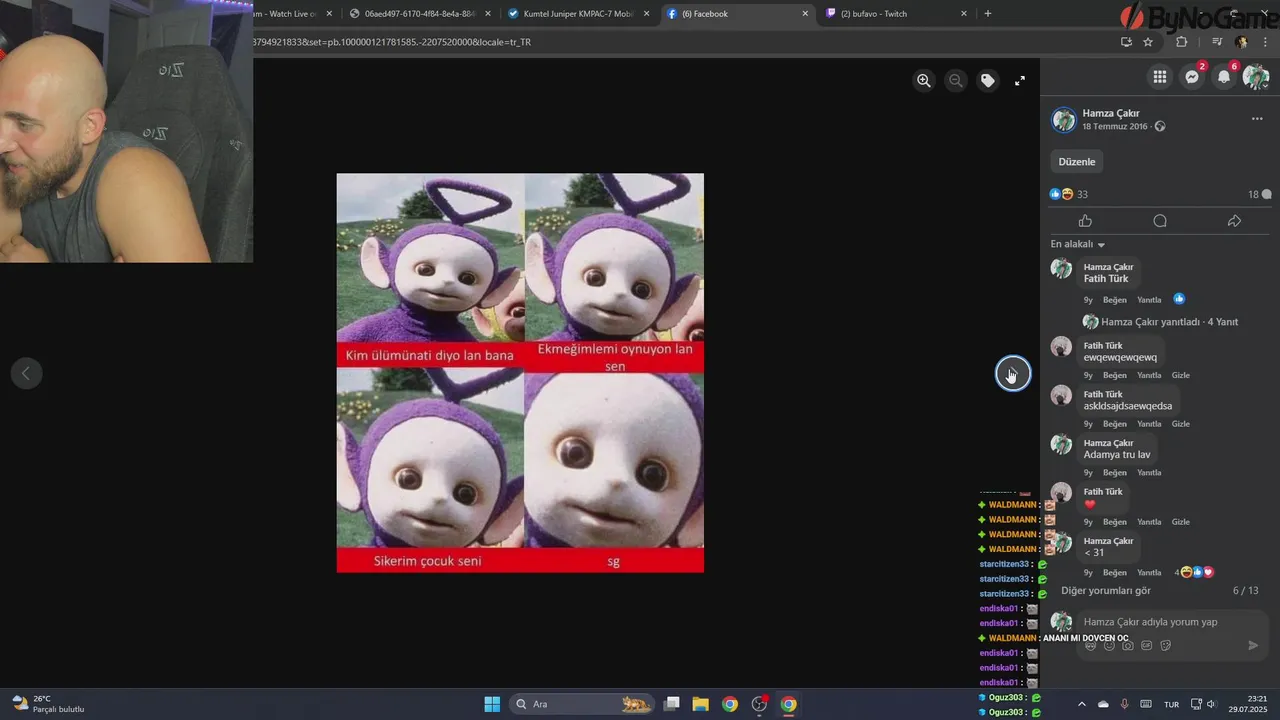Click the comment bubble action icon
Image resolution: width=1280 pixels, height=720 pixels.
pyautogui.click(x=1160, y=221)
